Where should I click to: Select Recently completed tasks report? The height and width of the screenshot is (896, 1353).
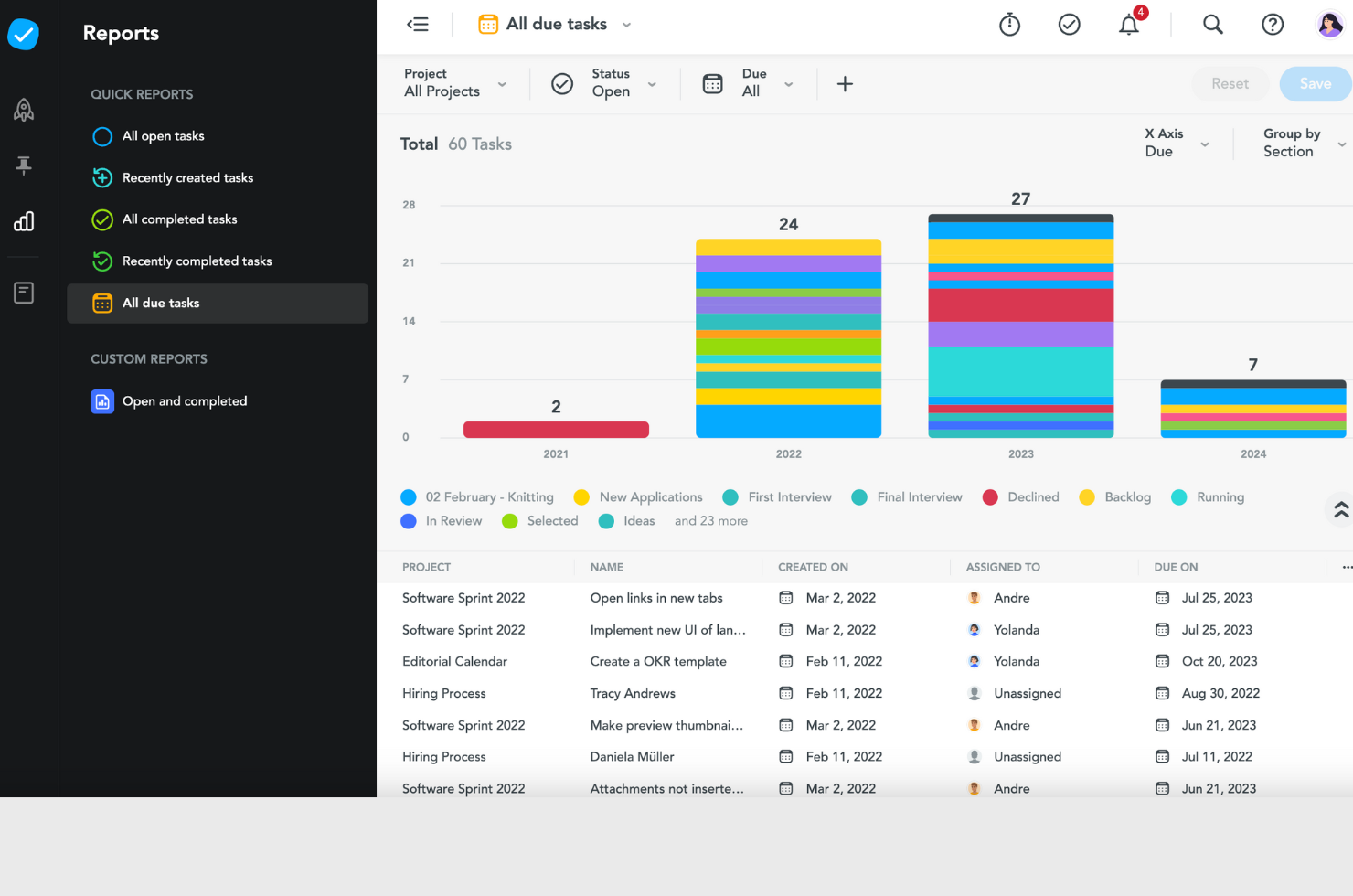[218, 261]
